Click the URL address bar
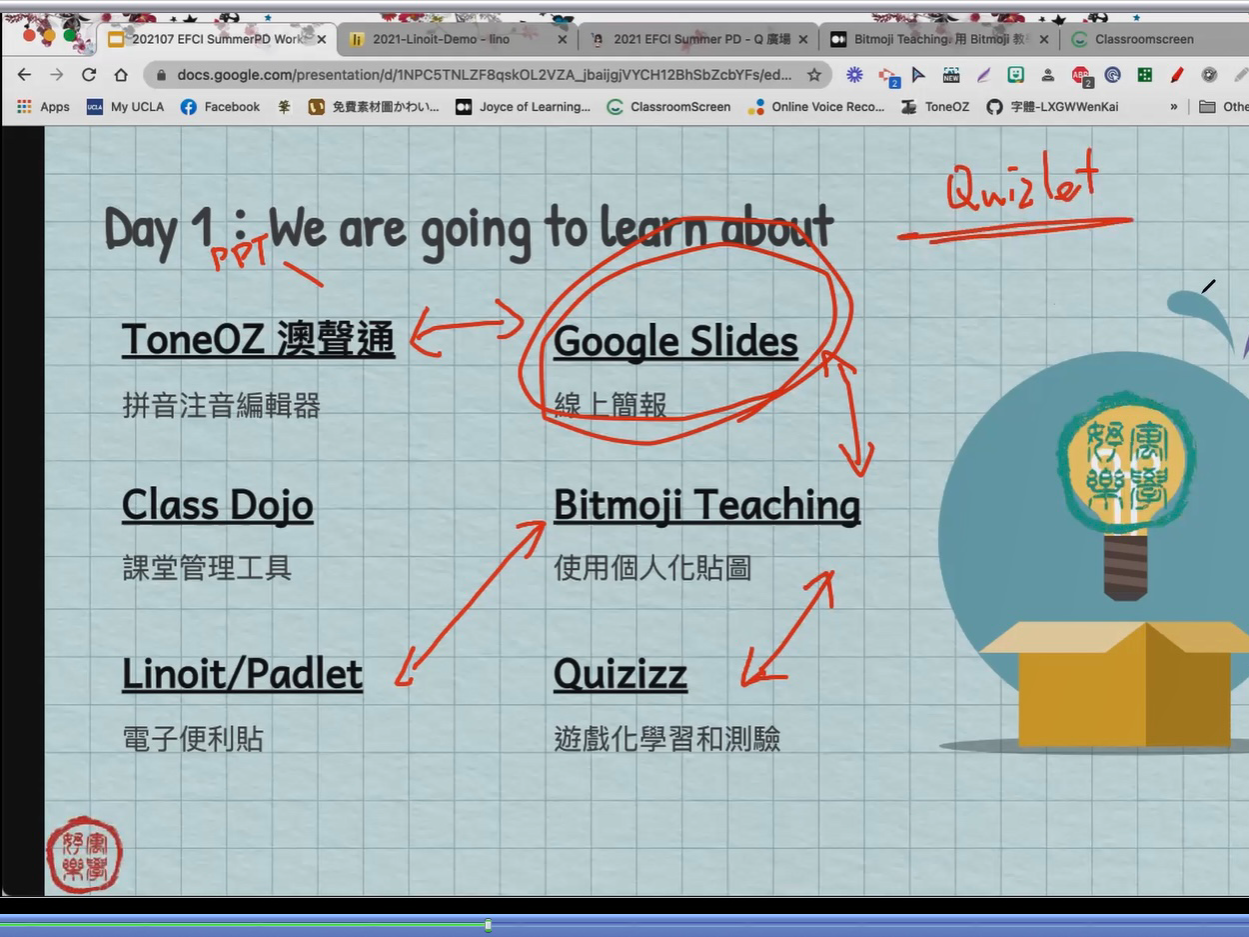 click(480, 75)
